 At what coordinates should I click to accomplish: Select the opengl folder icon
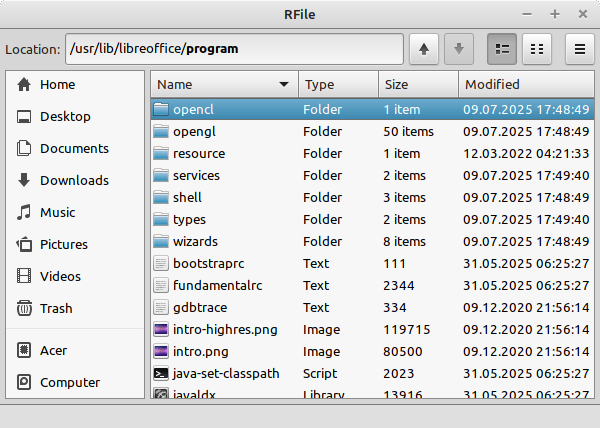(161, 132)
